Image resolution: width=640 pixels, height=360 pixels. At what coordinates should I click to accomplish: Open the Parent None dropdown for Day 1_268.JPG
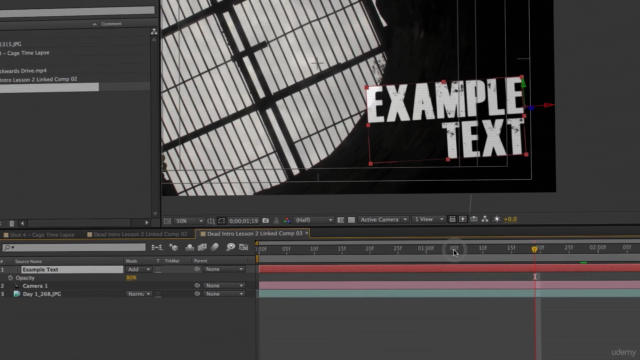(x=224, y=294)
